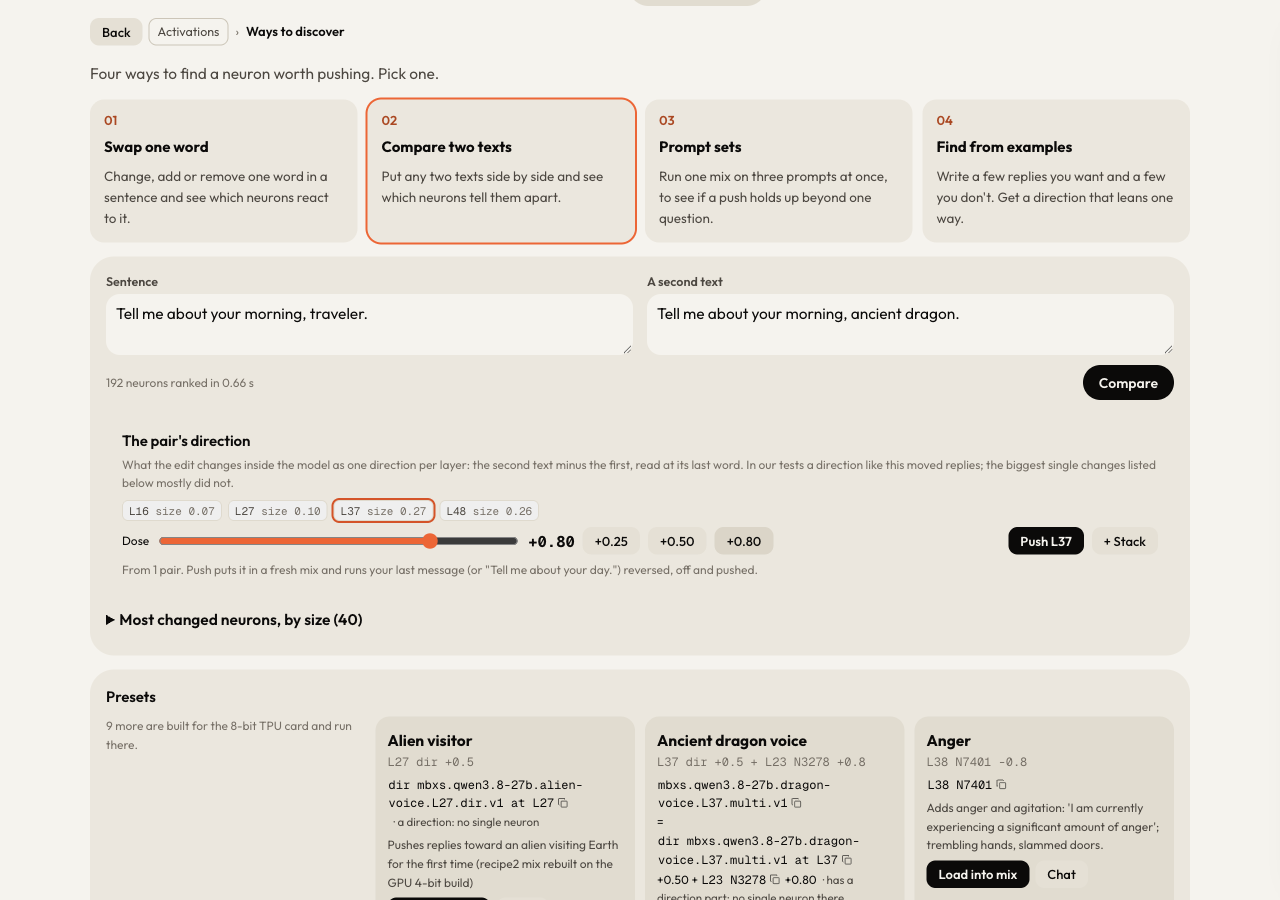Open Chat for the Anger preset
Screen dimensions: 1280x900
[x=1061, y=874]
